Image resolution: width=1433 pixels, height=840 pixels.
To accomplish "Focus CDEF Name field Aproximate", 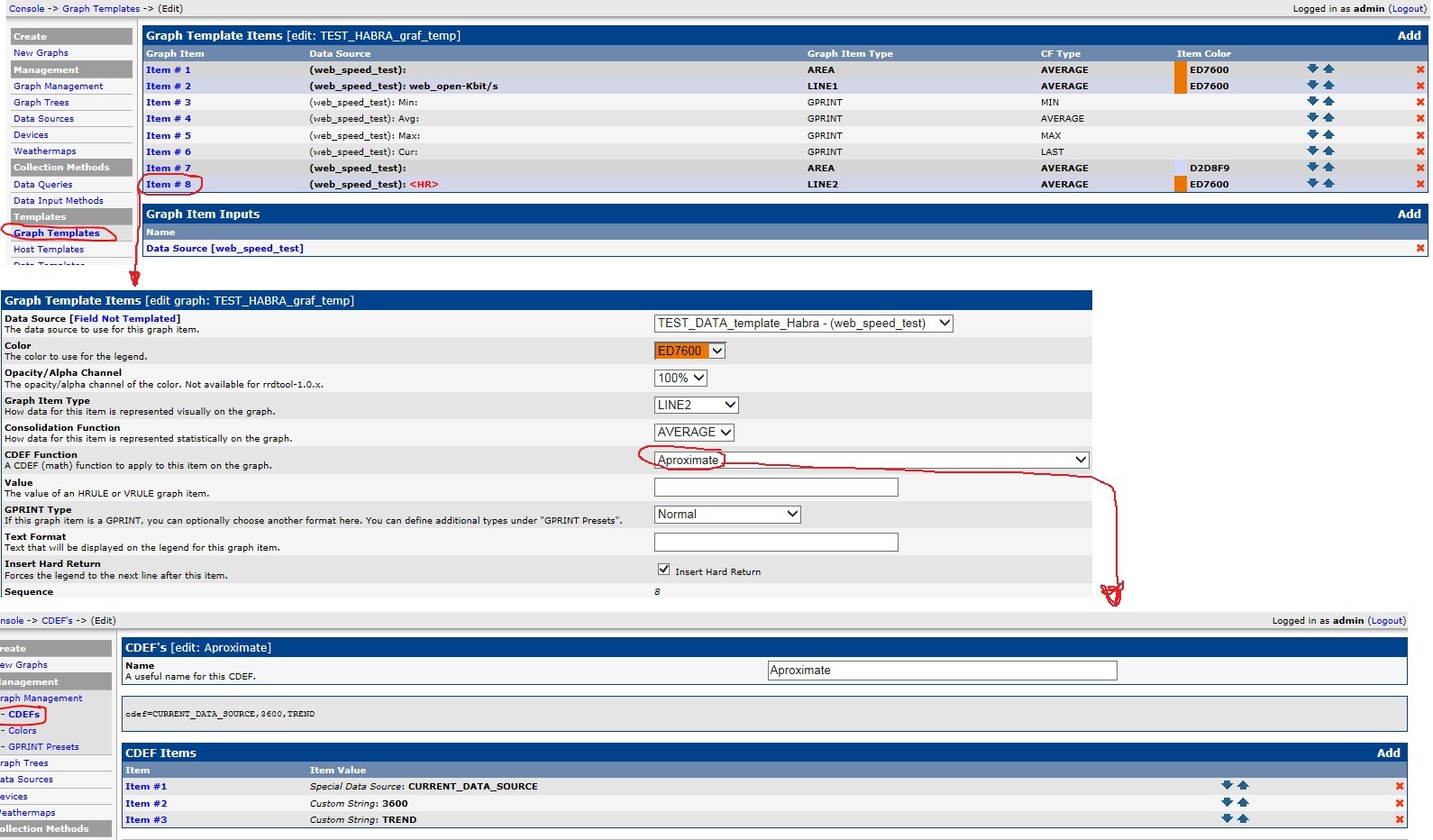I will pyautogui.click(x=942, y=670).
